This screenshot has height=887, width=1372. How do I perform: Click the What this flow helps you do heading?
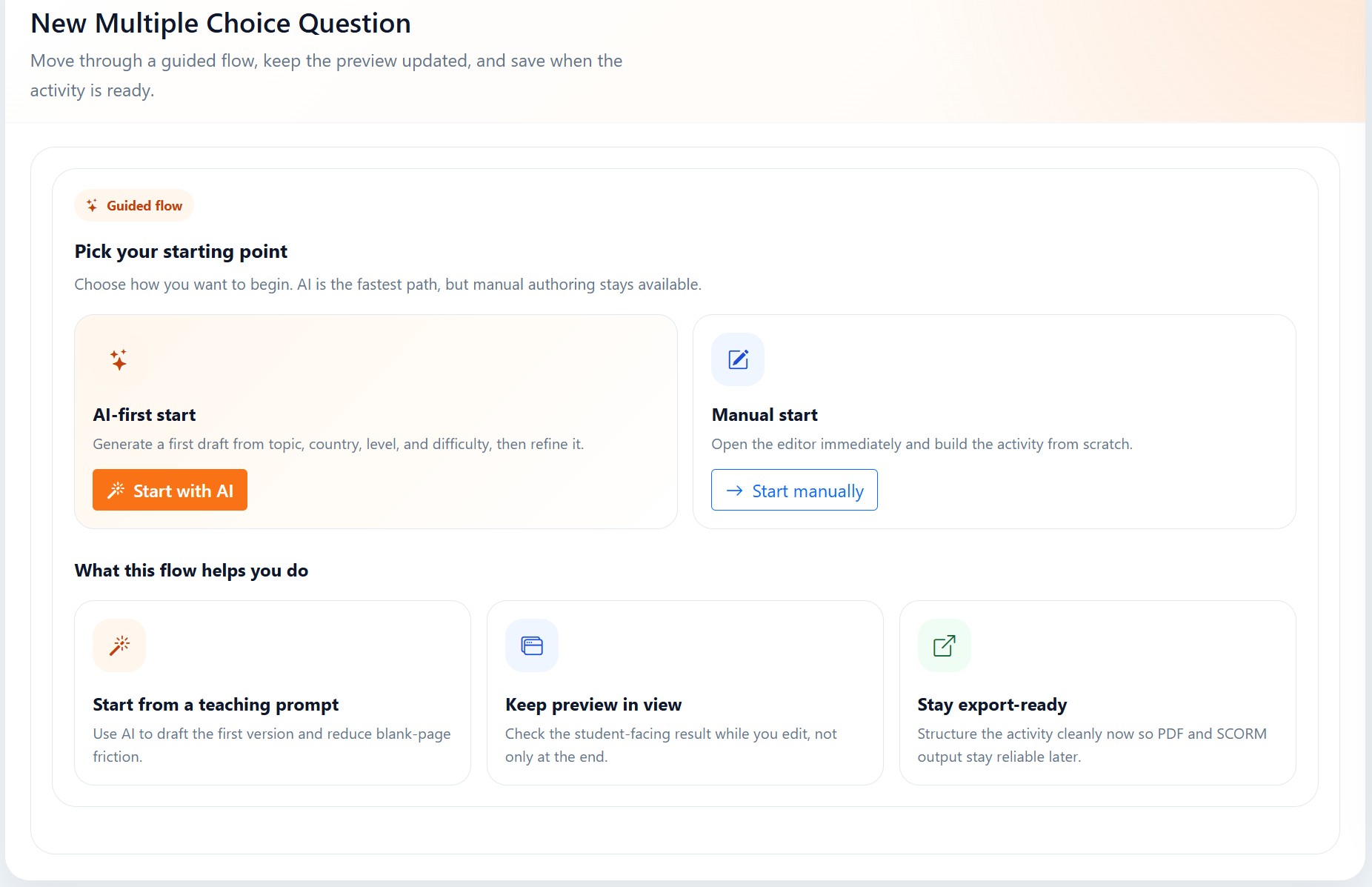191,571
